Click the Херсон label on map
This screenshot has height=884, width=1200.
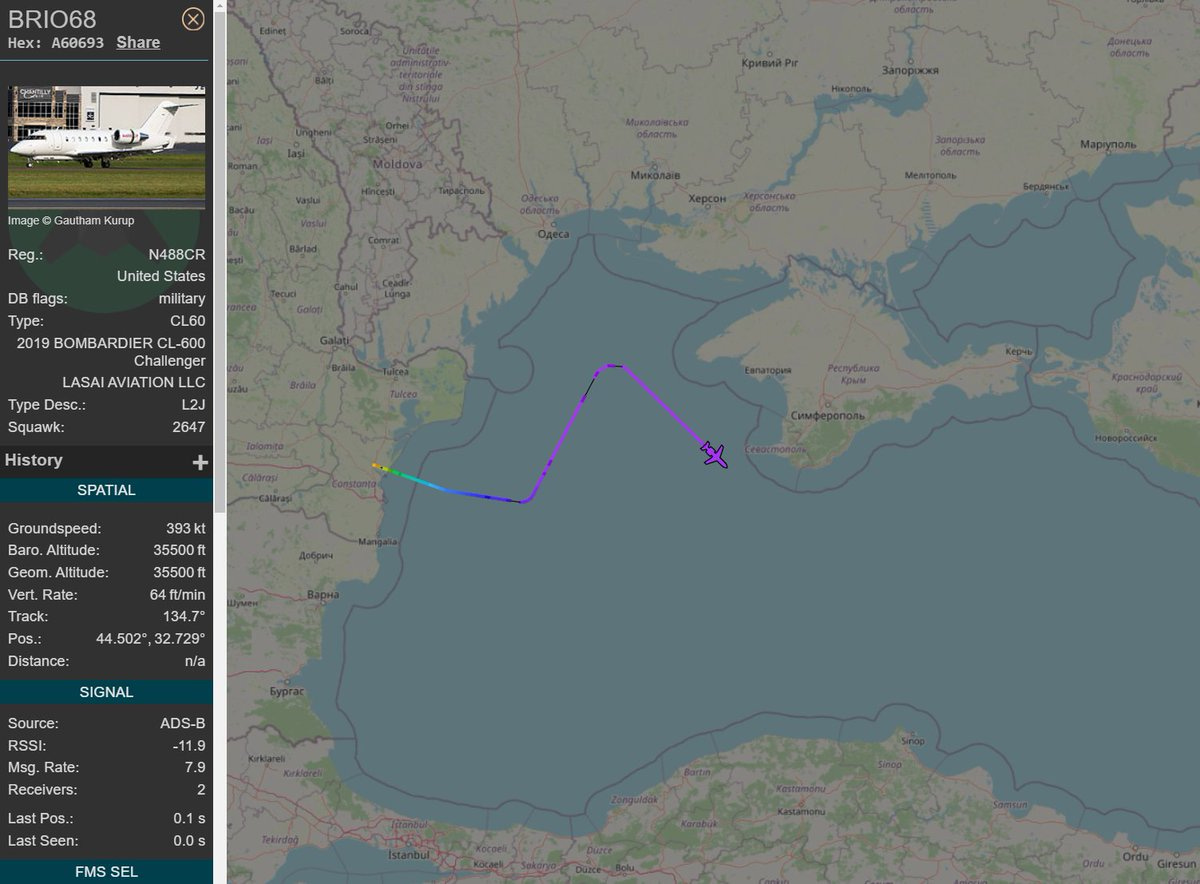pyautogui.click(x=707, y=199)
